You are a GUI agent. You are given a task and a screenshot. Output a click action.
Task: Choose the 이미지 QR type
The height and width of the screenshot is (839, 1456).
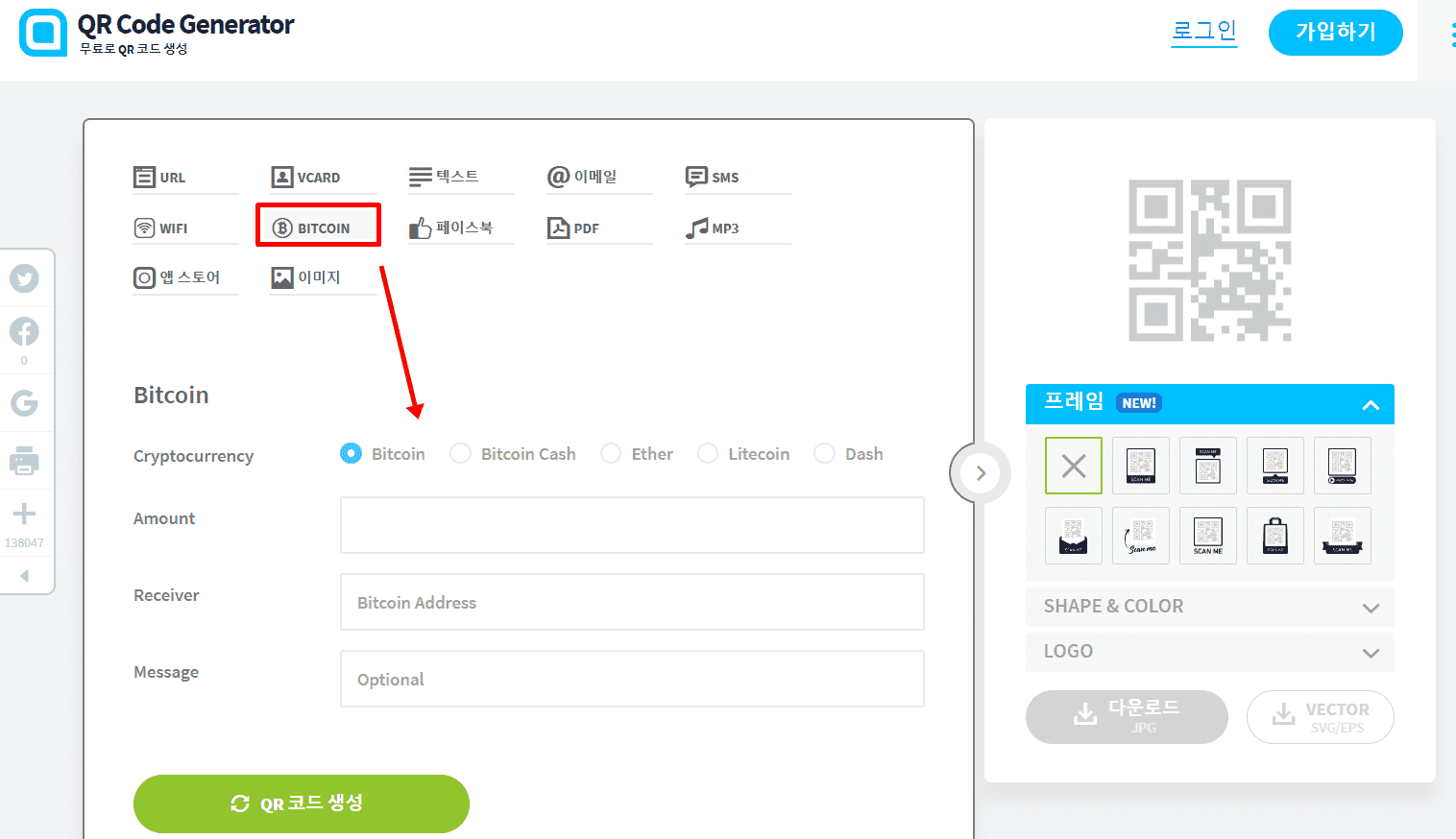coord(323,278)
